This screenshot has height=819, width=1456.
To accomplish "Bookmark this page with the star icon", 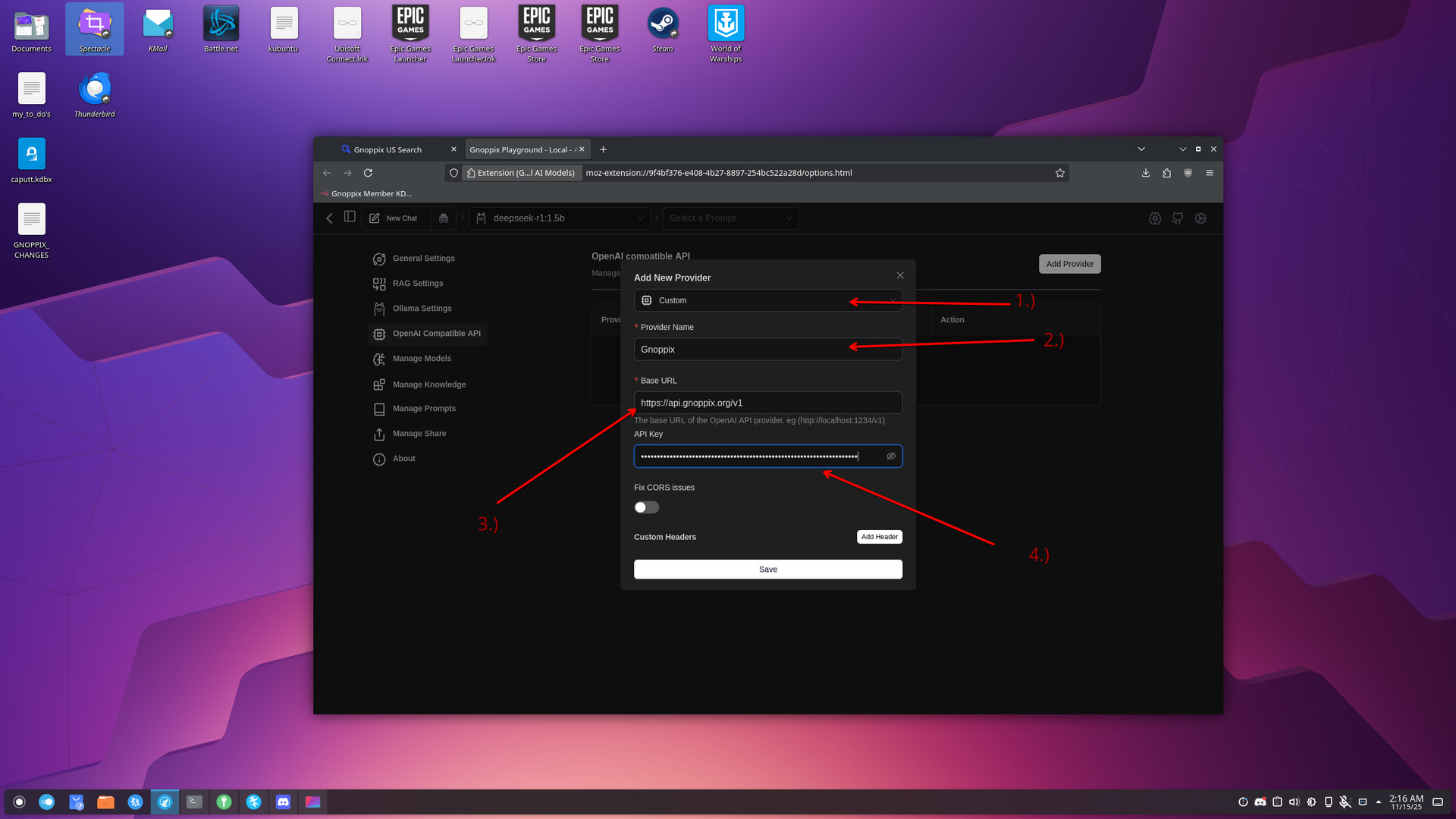I will pyautogui.click(x=1060, y=173).
